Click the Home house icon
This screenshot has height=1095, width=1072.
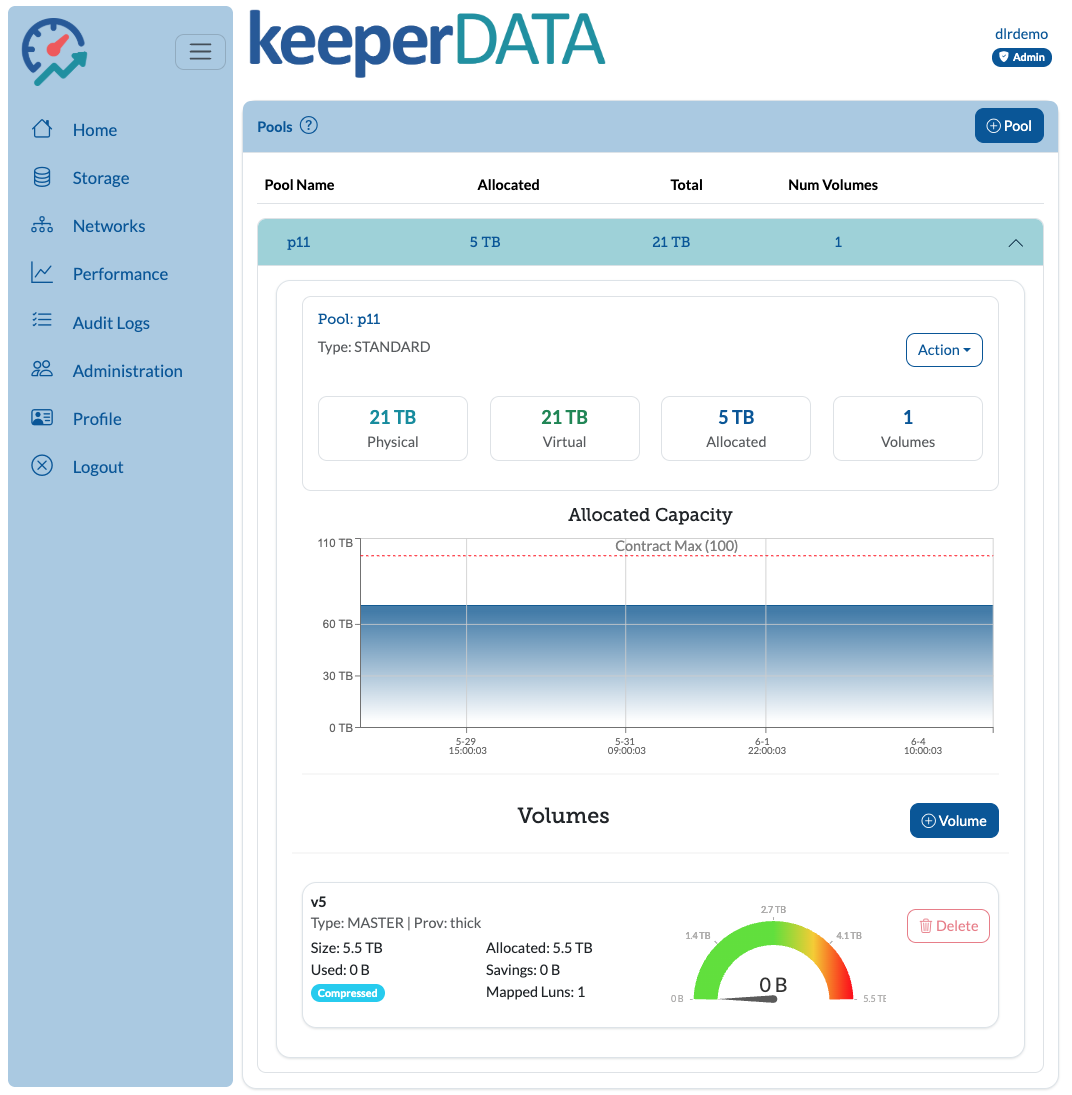tap(42, 129)
